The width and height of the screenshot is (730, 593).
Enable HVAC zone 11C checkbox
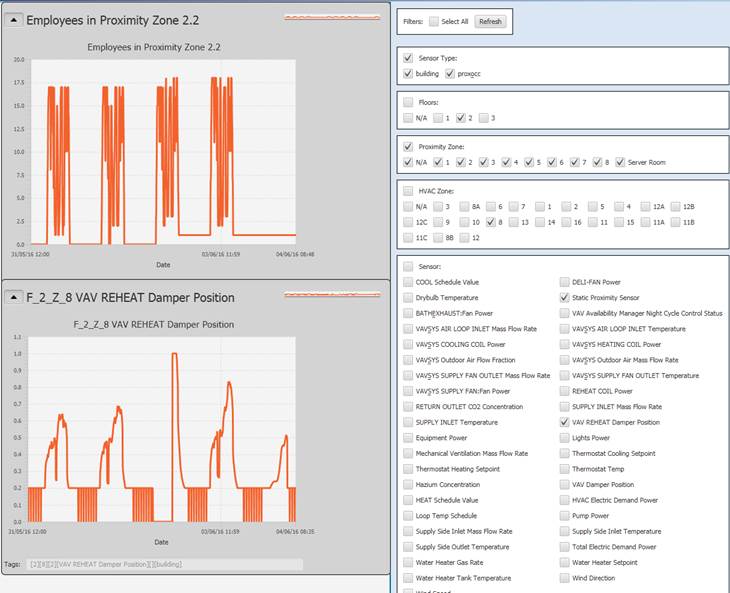click(x=408, y=237)
